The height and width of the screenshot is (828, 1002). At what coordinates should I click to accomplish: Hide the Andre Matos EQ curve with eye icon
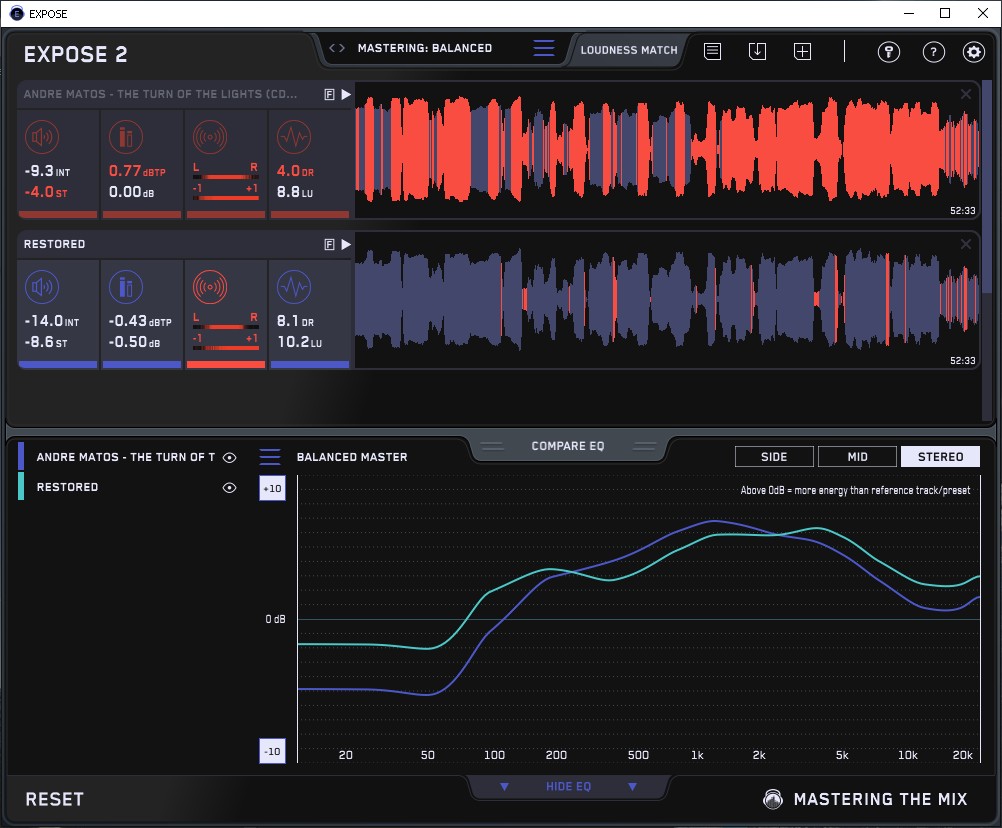(230, 457)
